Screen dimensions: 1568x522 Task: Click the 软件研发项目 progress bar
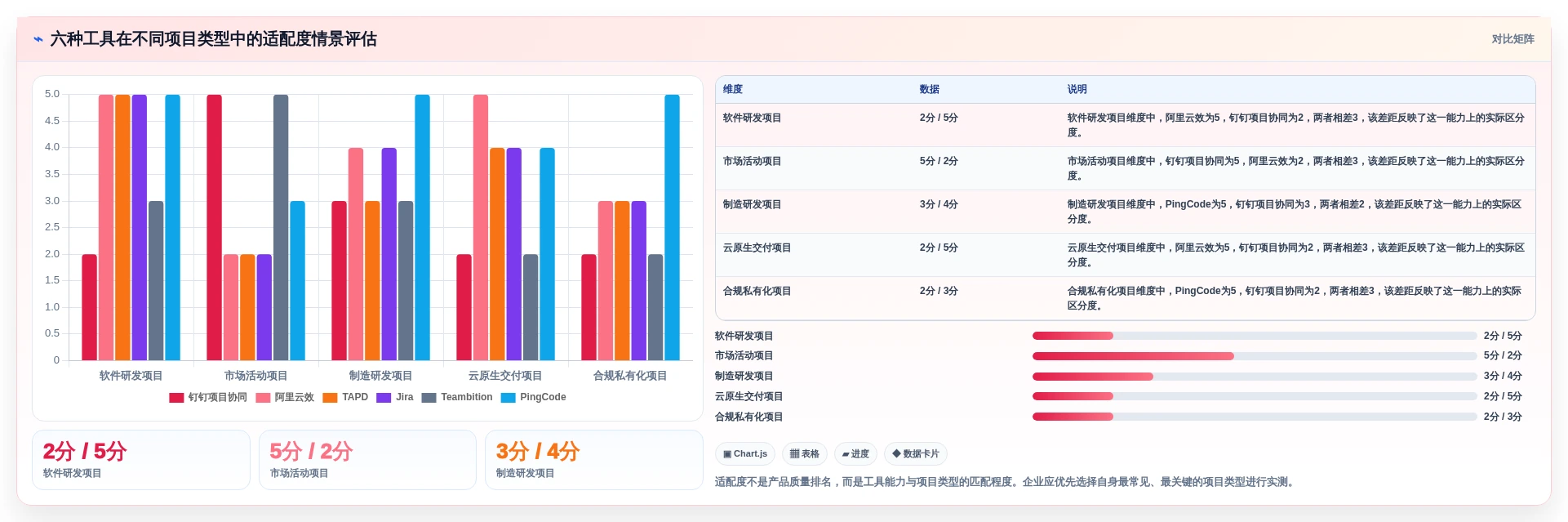(x=1255, y=337)
